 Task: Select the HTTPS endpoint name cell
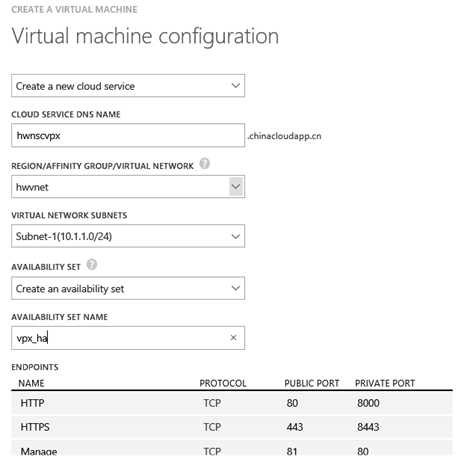pos(35,427)
